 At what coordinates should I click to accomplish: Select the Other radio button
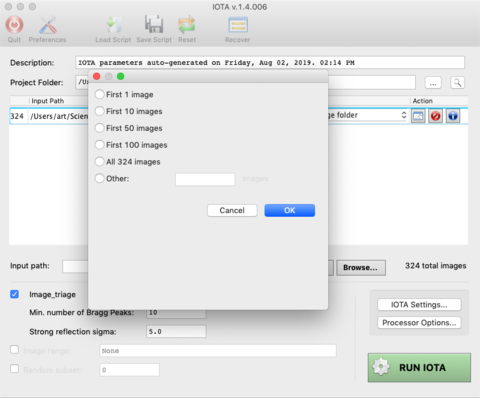99,178
